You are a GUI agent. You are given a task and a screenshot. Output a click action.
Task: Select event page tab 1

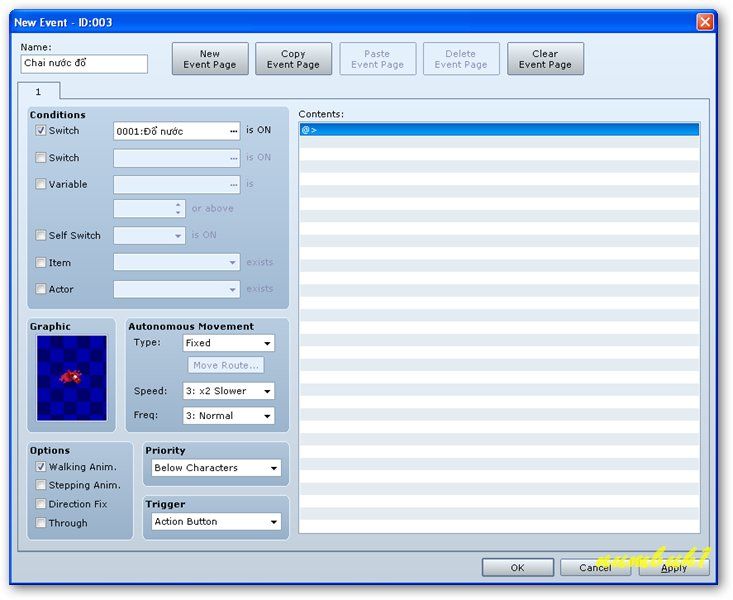[x=39, y=92]
